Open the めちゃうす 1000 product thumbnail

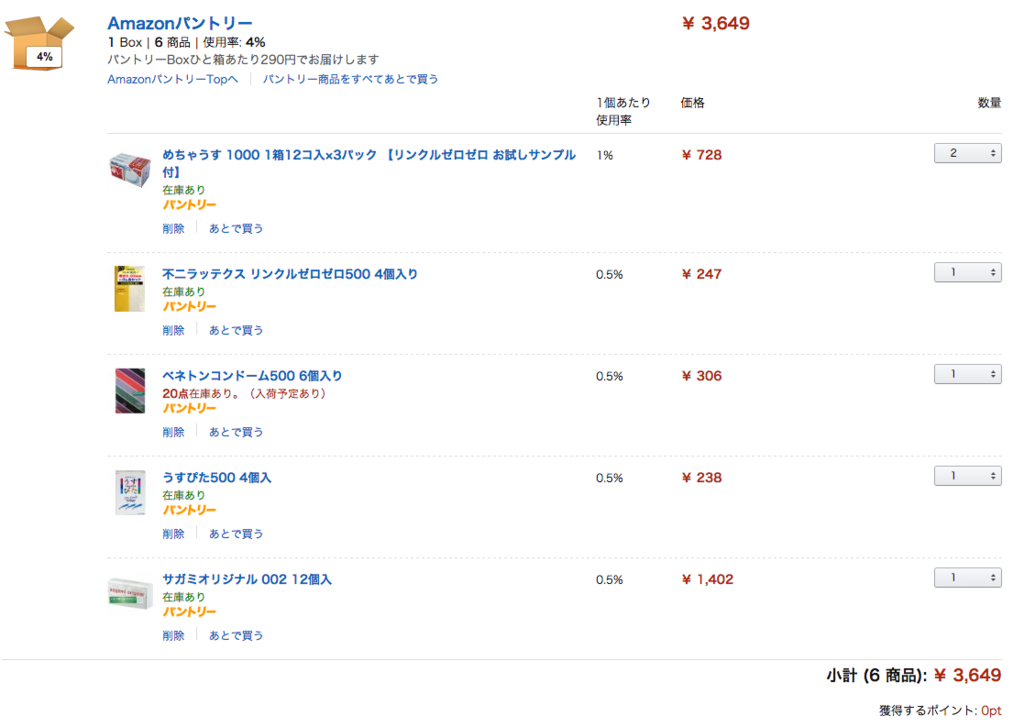coord(129,170)
